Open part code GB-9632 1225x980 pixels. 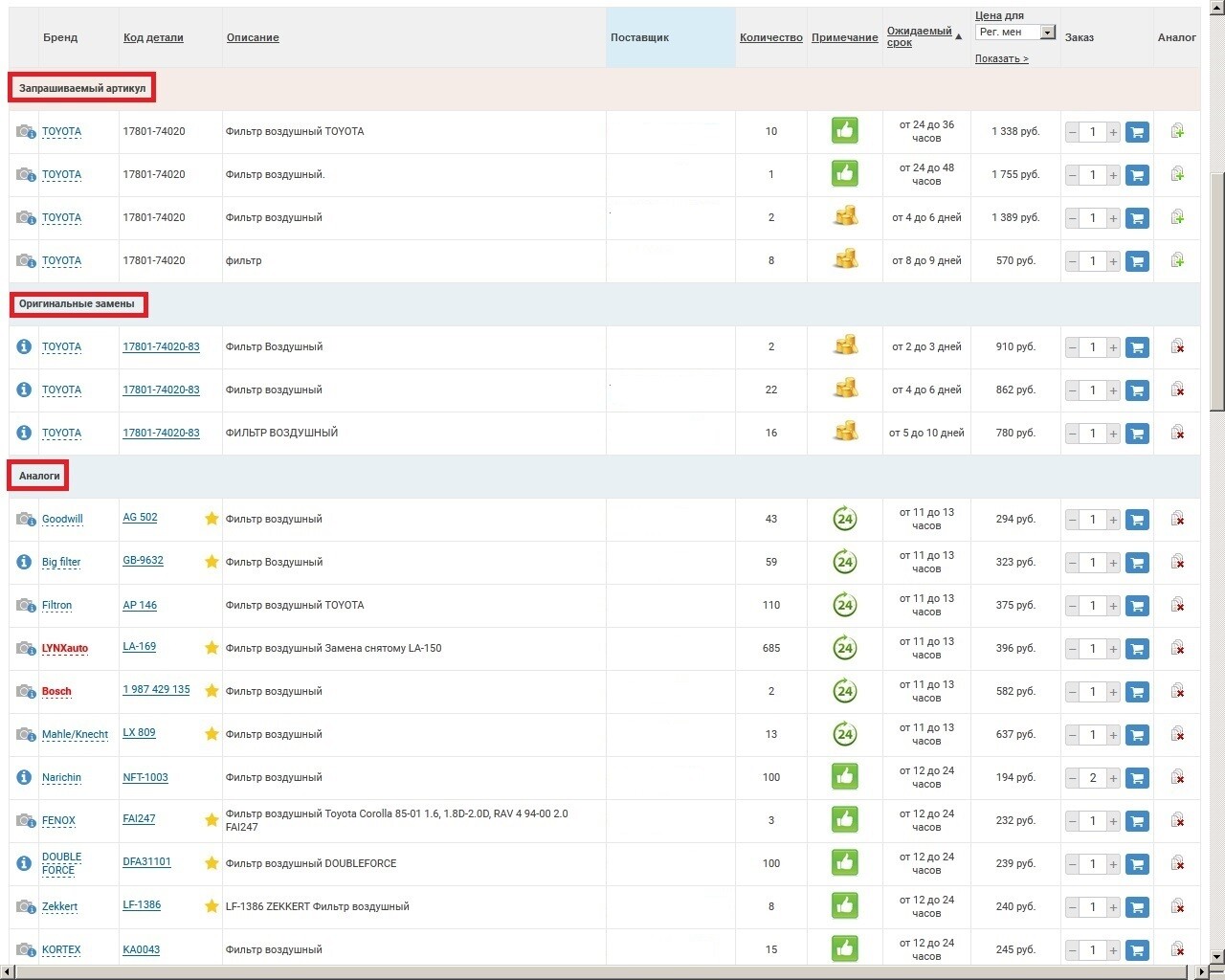pyautogui.click(x=143, y=560)
